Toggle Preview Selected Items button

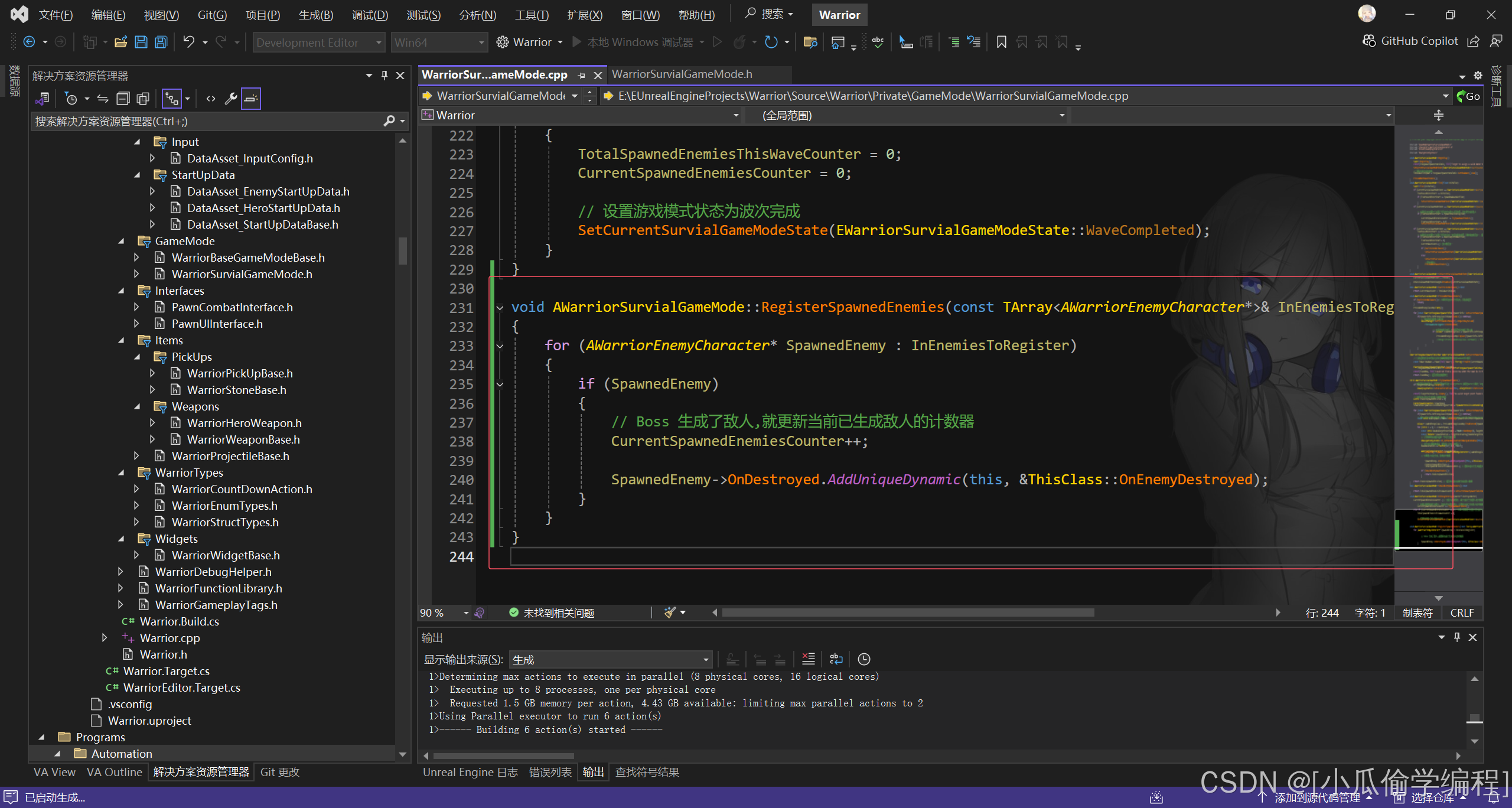[251, 99]
